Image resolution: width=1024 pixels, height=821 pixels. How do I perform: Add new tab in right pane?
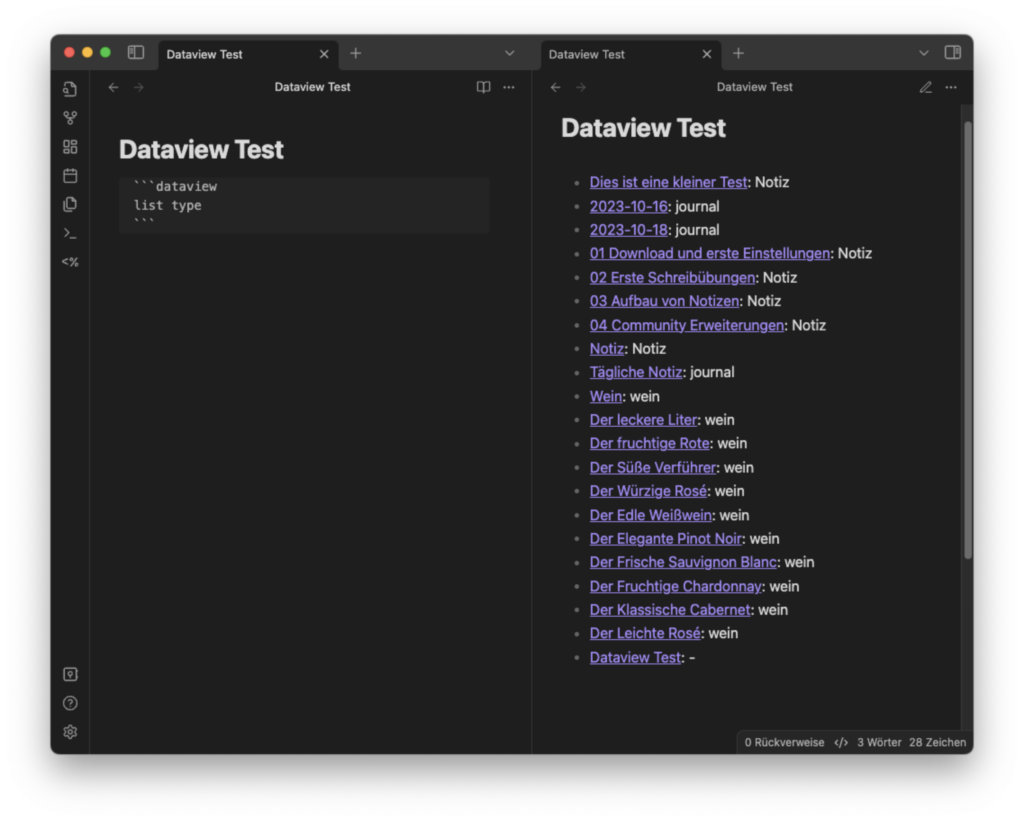tap(739, 54)
